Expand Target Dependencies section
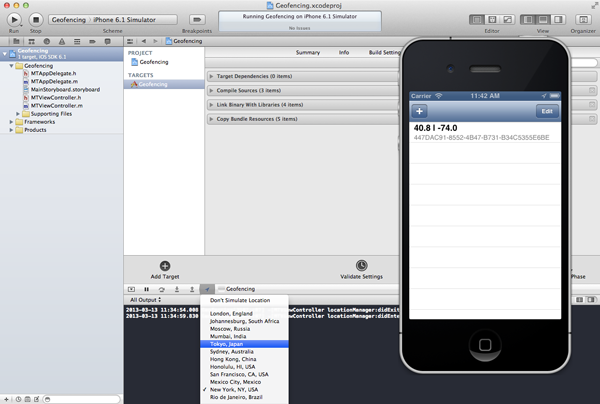Viewport: 600px width, 404px height. [211, 77]
